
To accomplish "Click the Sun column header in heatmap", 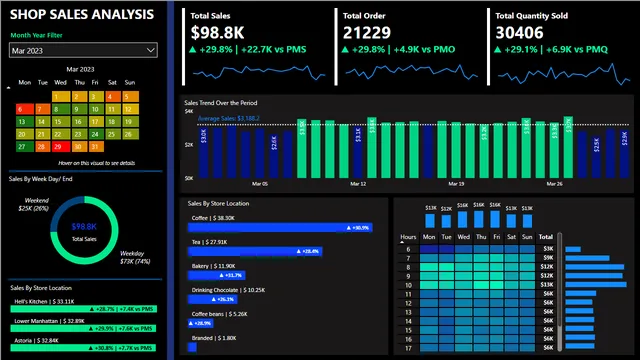I will 527,237.
